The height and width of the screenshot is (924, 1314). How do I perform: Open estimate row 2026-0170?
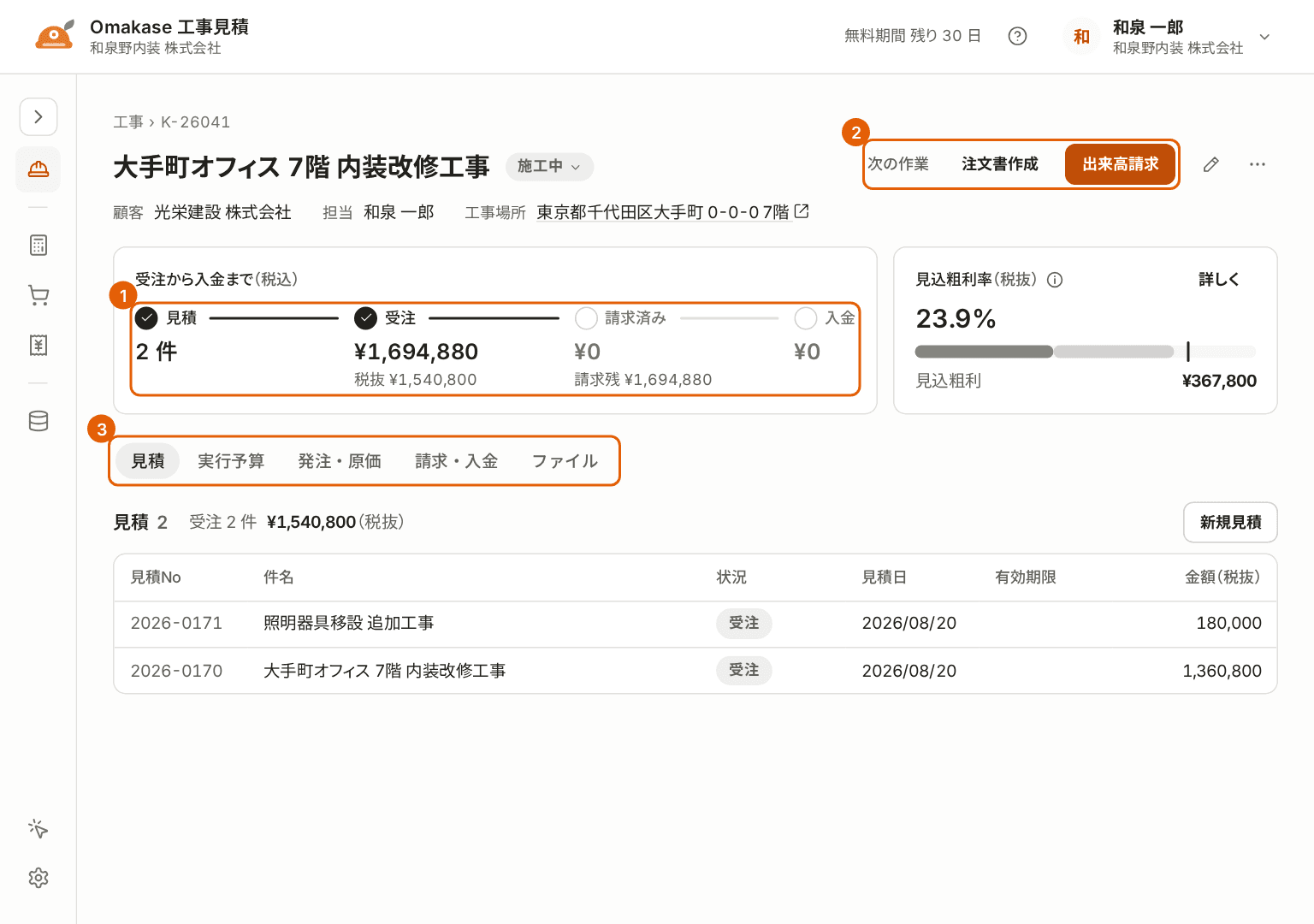(x=695, y=671)
